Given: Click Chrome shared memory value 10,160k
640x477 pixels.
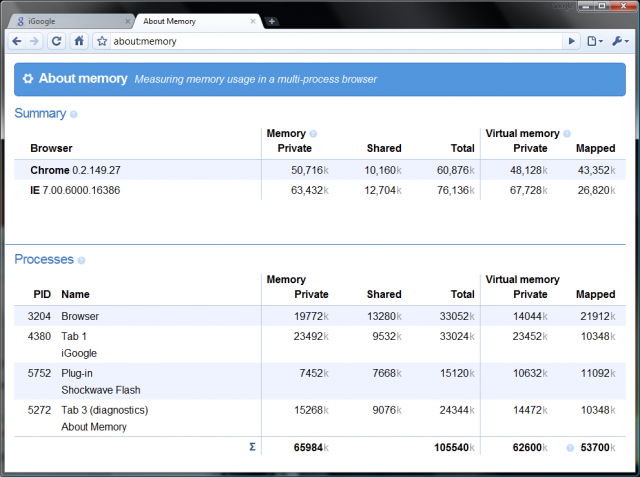Looking at the screenshot, I should coord(383,170).
